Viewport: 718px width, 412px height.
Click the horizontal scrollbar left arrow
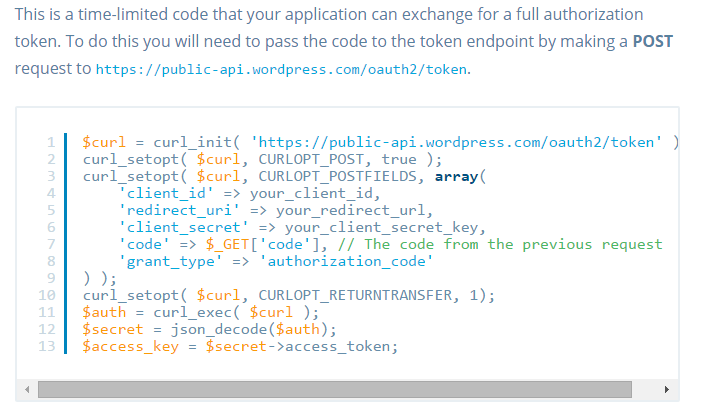tap(27, 390)
